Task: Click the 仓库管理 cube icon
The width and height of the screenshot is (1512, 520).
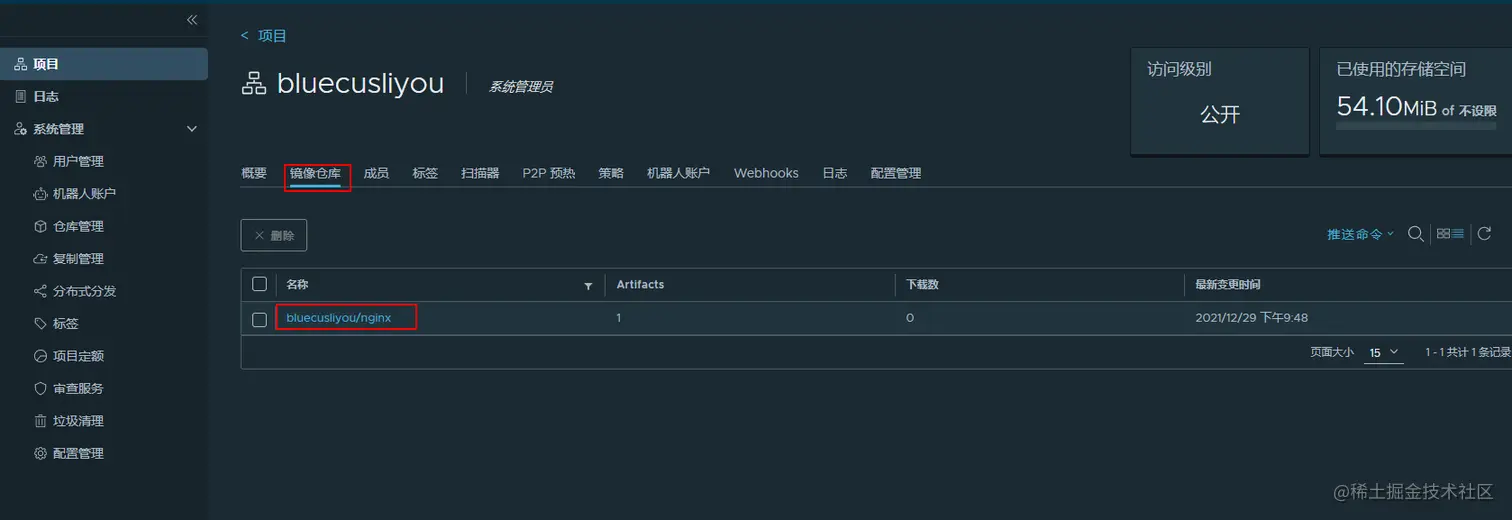Action: [40, 226]
